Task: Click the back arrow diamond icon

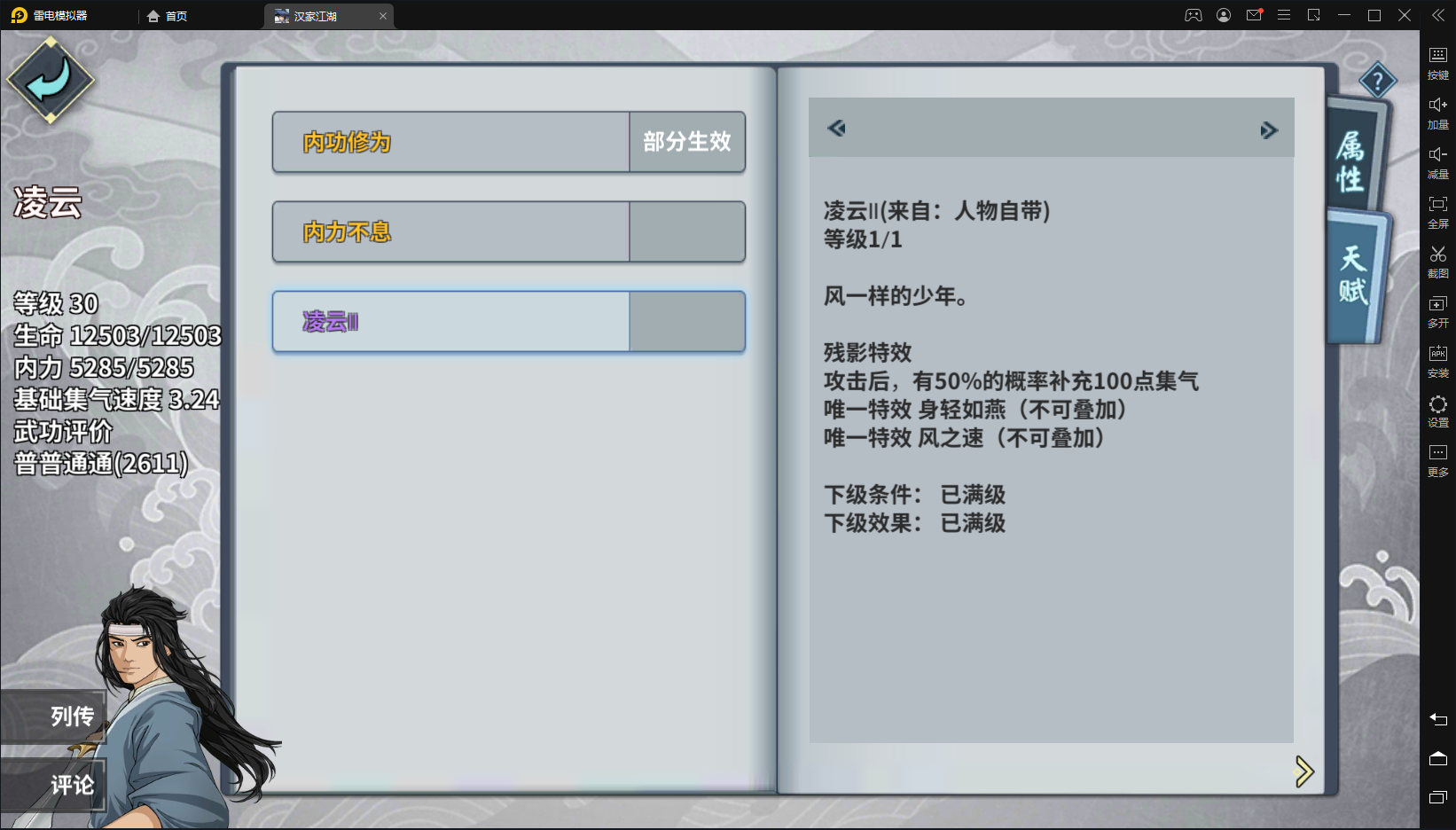Action: coord(51,81)
